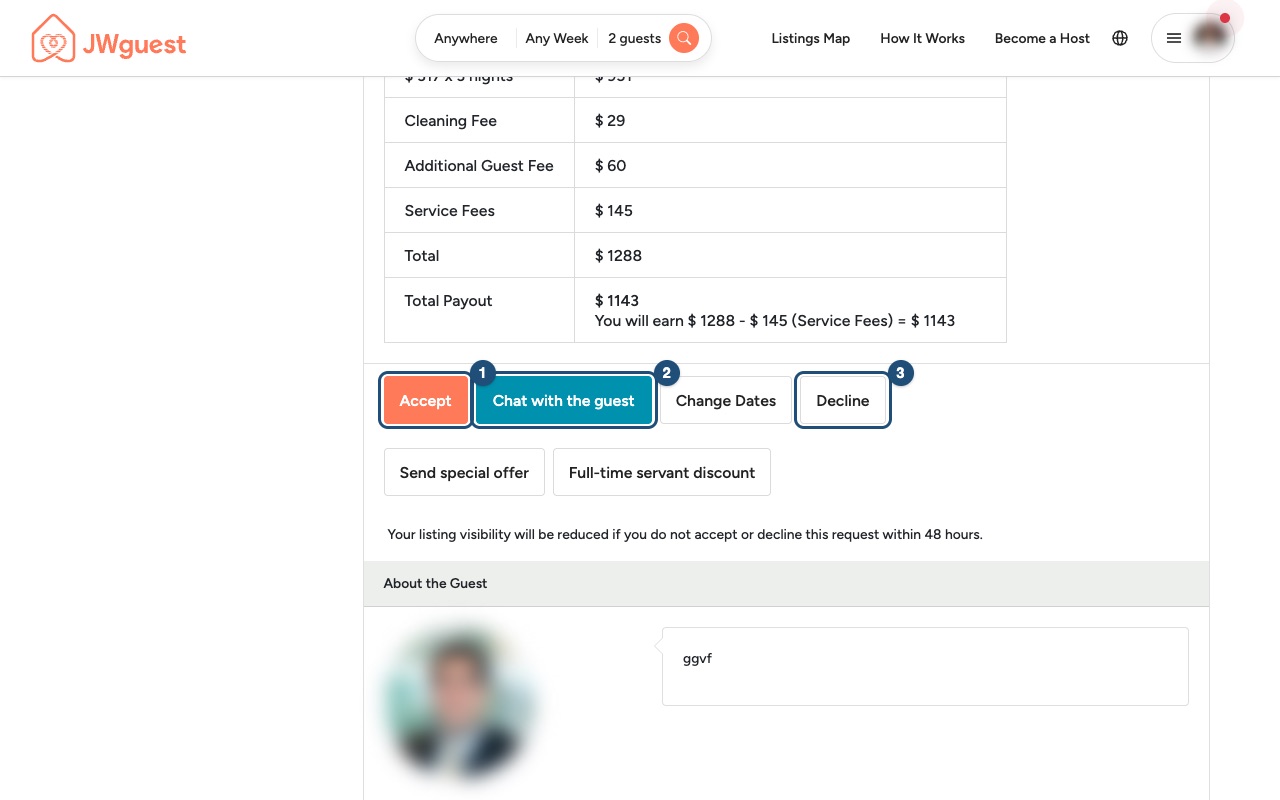Click the JWguest logo

click(x=109, y=39)
